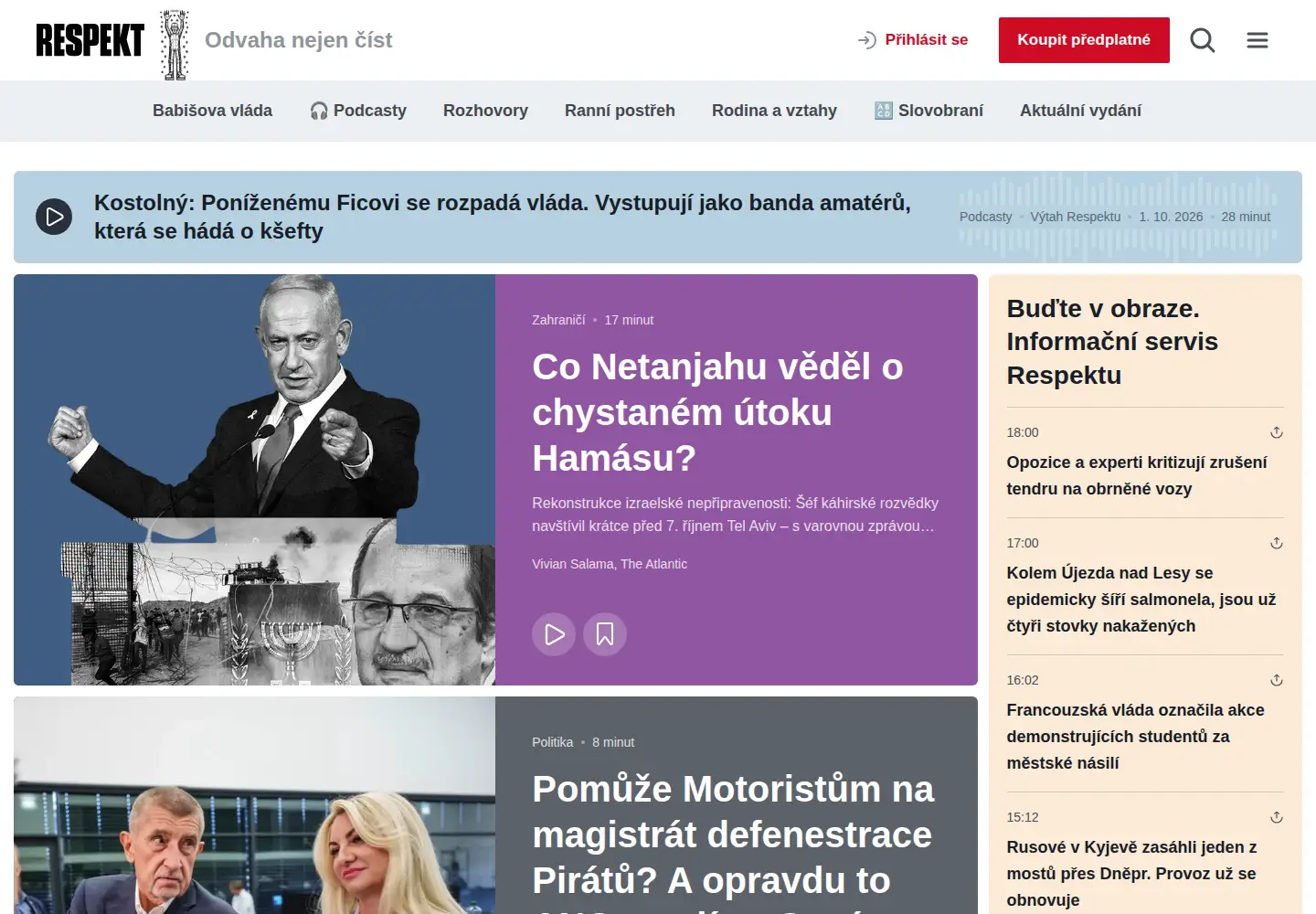The width and height of the screenshot is (1316, 914).
Task: Click the Rekonstrukce izraelské nepřipravenosti excerpt
Action: 735,515
